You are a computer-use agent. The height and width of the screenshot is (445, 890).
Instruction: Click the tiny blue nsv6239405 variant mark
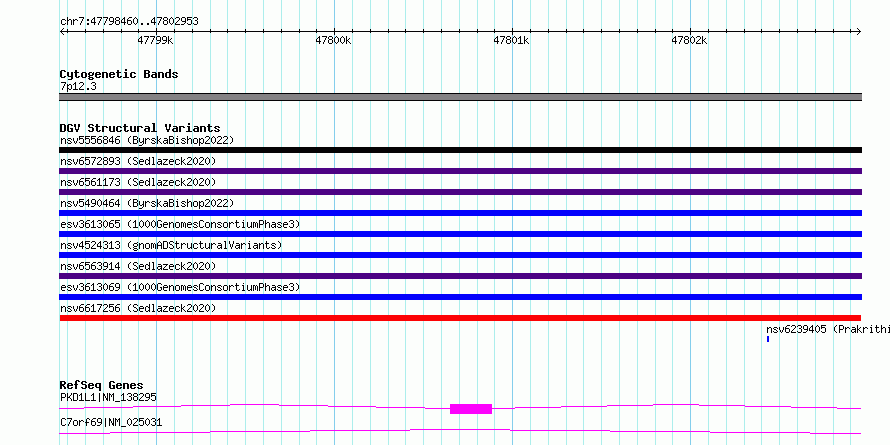pos(768,339)
